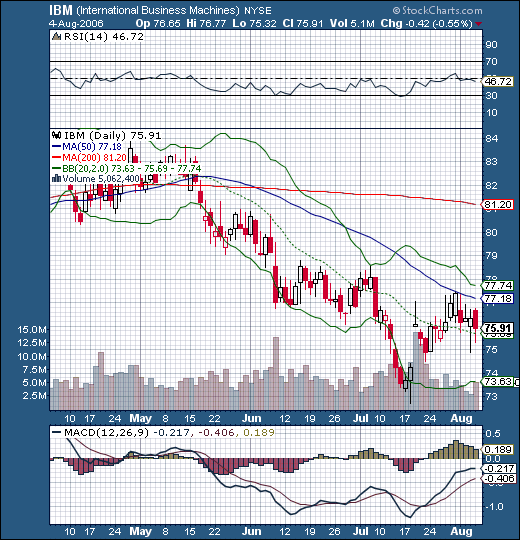Click the RSI indicator icon beside RSI(14)
Image resolution: width=520 pixels, height=540 pixels.
pyautogui.click(x=56, y=36)
